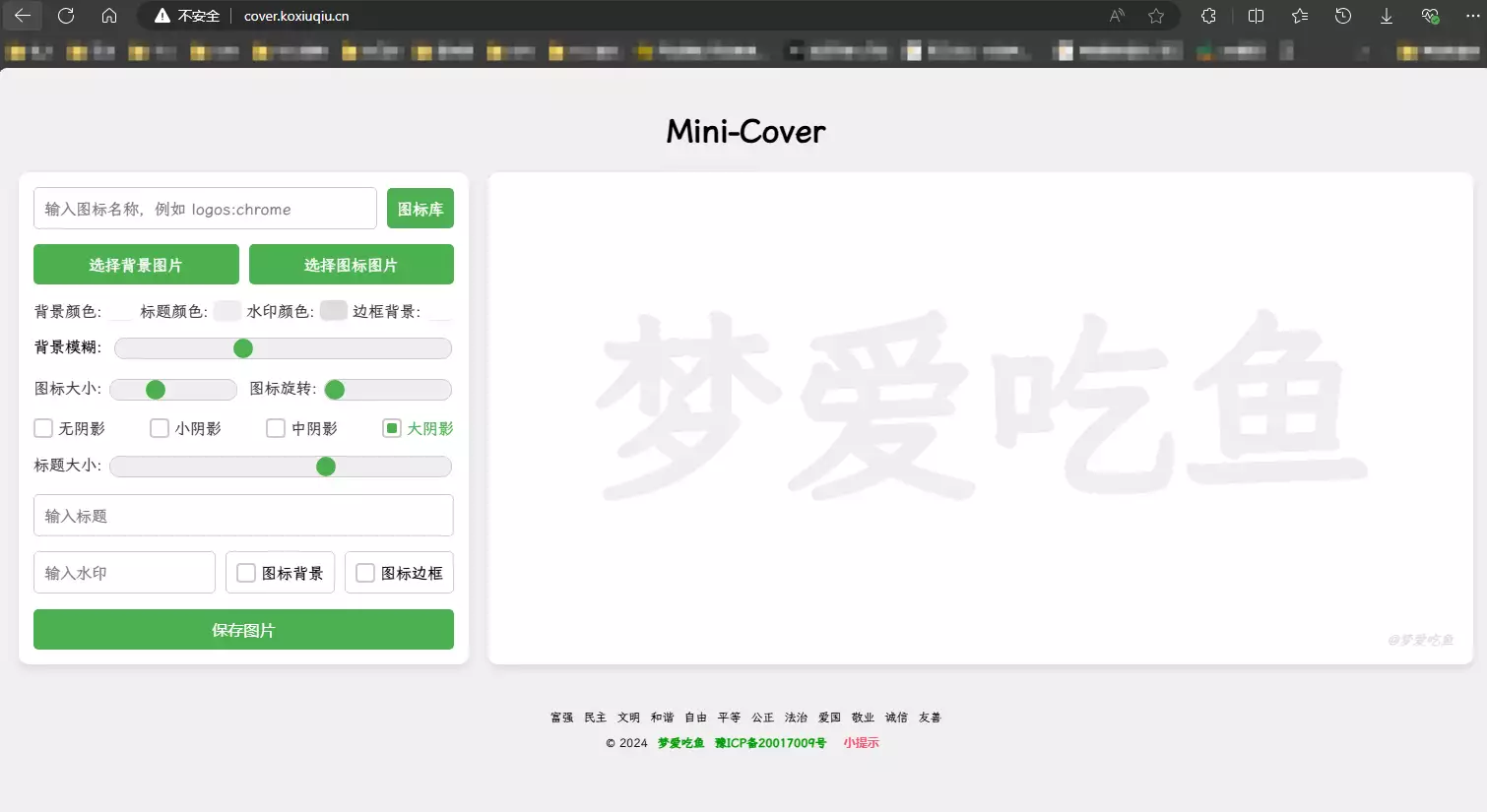Viewport: 1487px width, 812px height.
Task: Open the browser extensions puzzle icon
Action: tap(1208, 16)
